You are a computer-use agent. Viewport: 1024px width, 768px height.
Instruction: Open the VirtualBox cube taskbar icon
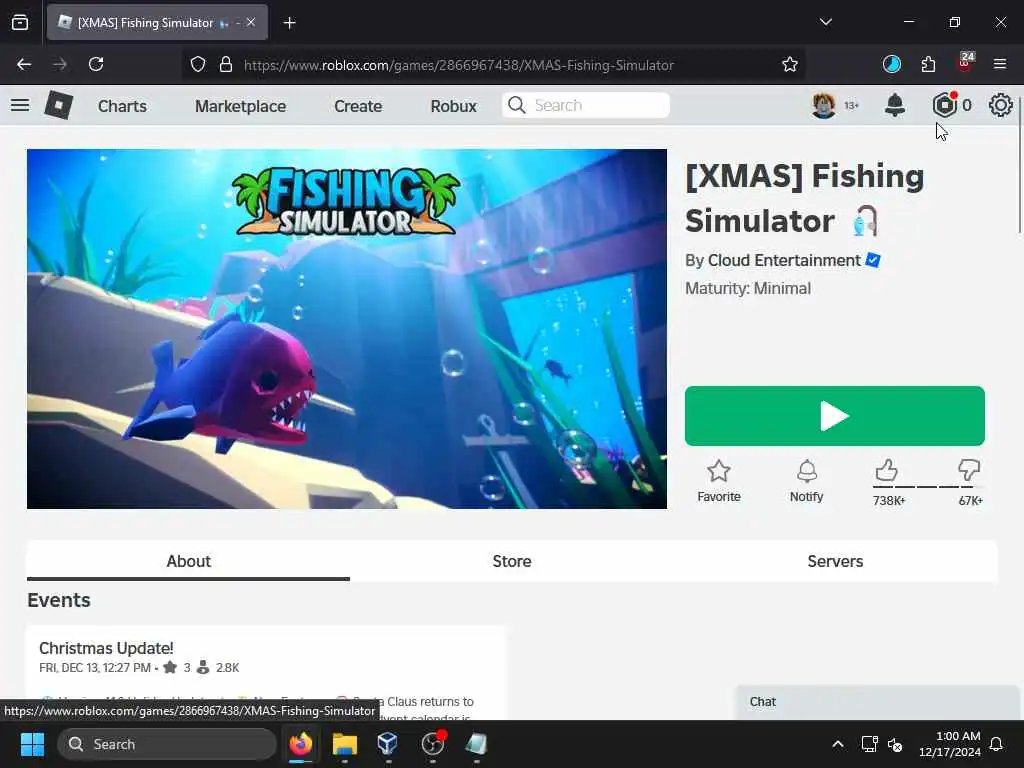[x=388, y=744]
